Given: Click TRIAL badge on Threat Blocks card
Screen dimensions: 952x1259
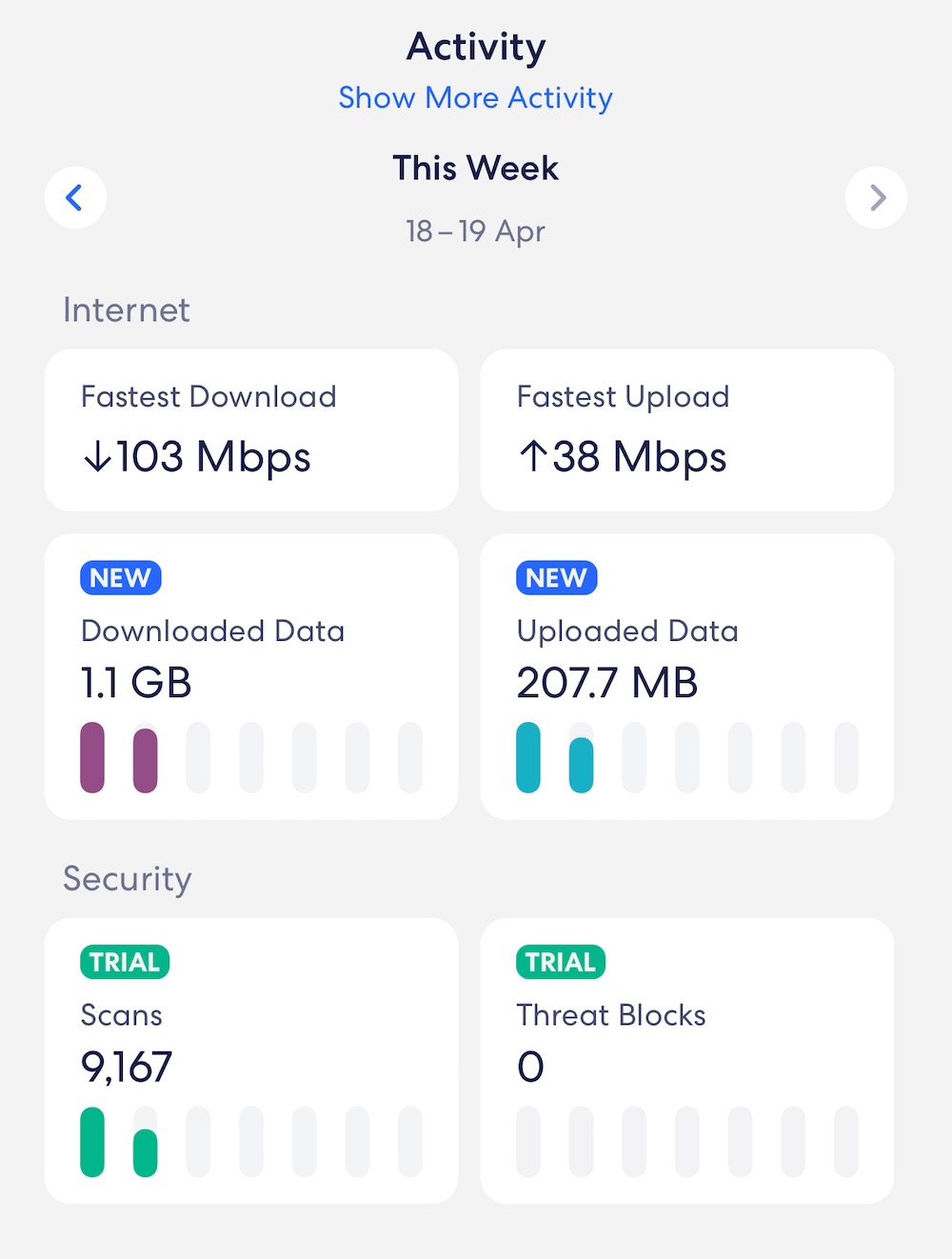Looking at the screenshot, I should tap(560, 962).
